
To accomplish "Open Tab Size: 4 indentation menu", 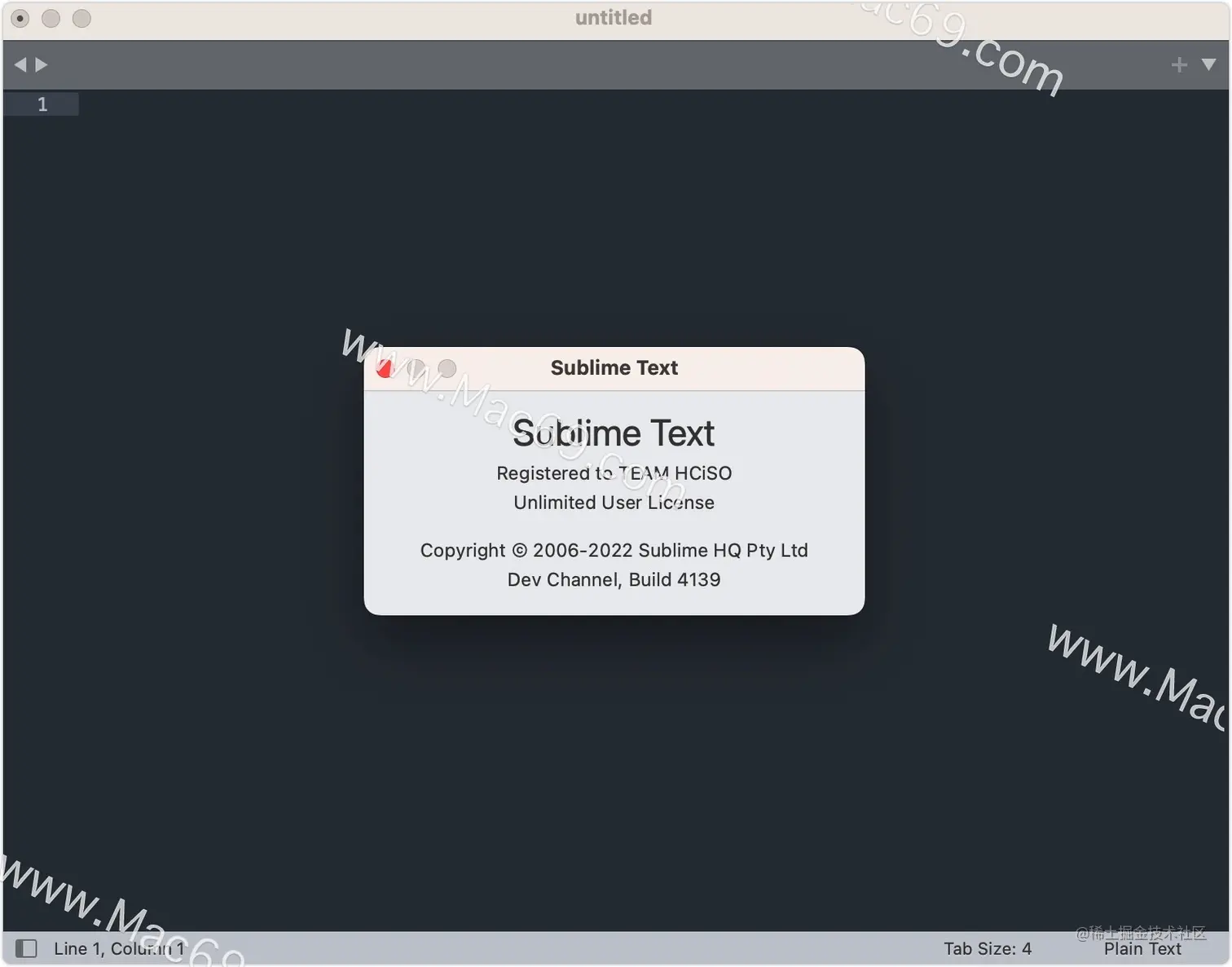I will [x=988, y=948].
